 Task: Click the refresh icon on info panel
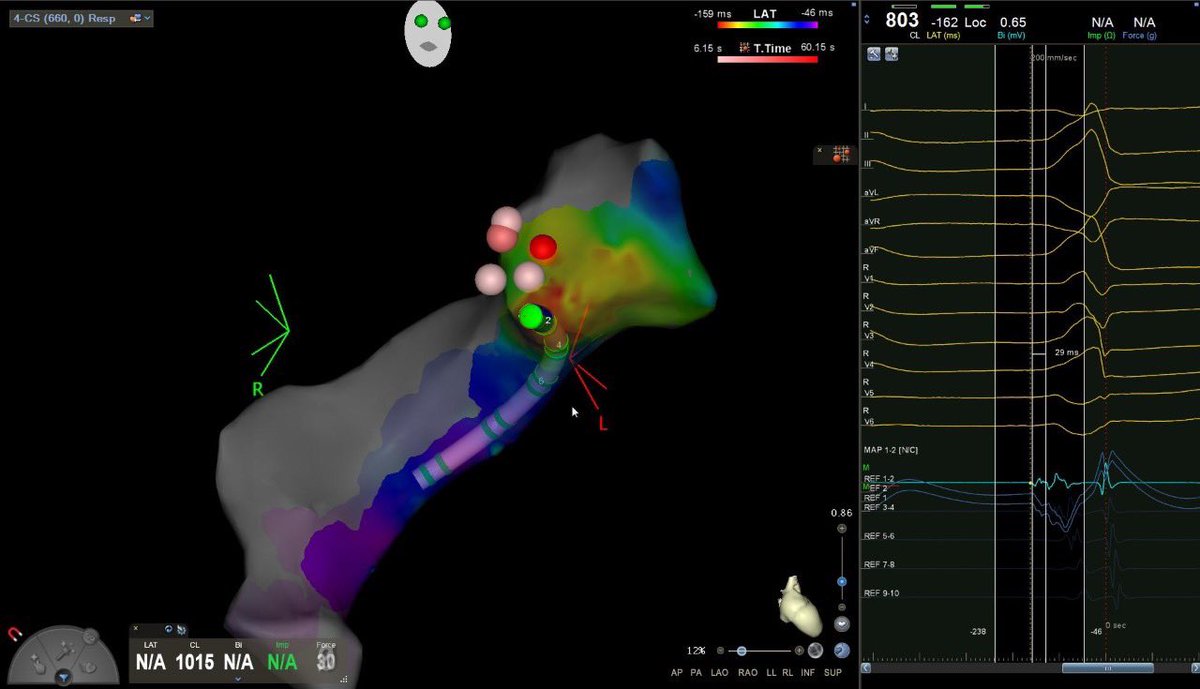tap(169, 629)
